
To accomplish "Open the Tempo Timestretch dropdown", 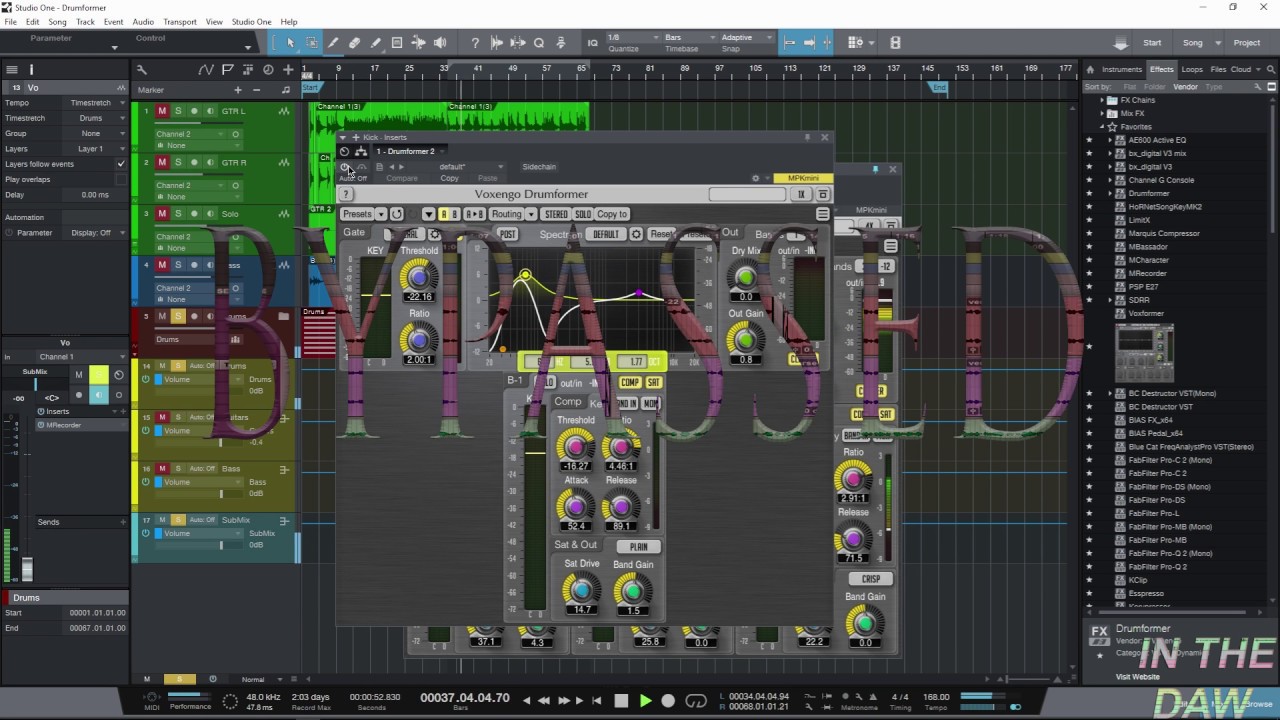I will [95, 103].
